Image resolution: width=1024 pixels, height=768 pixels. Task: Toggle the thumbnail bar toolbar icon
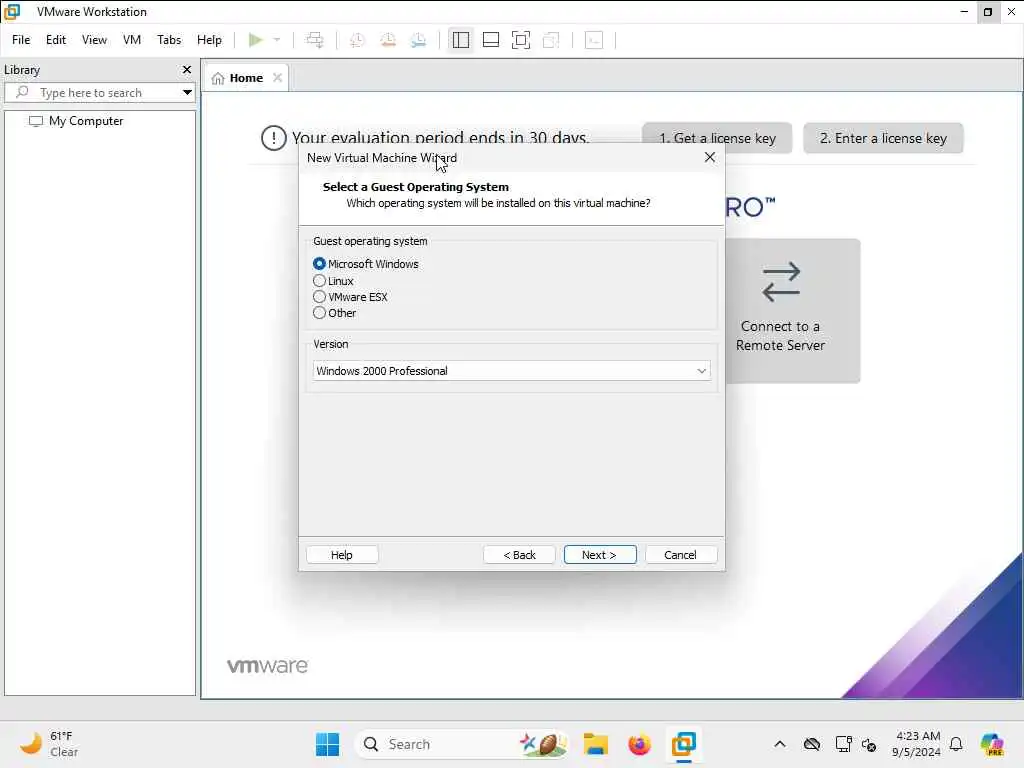coord(490,40)
